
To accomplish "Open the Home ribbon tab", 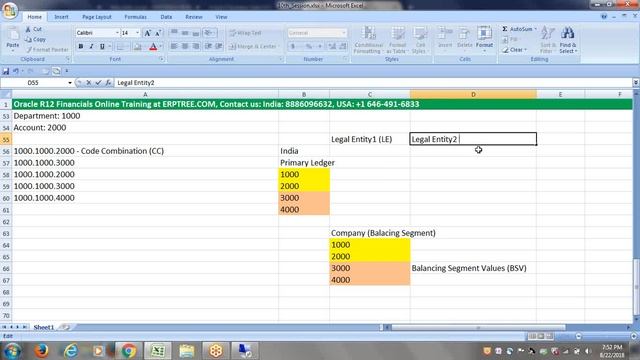I will pyautogui.click(x=34, y=17).
